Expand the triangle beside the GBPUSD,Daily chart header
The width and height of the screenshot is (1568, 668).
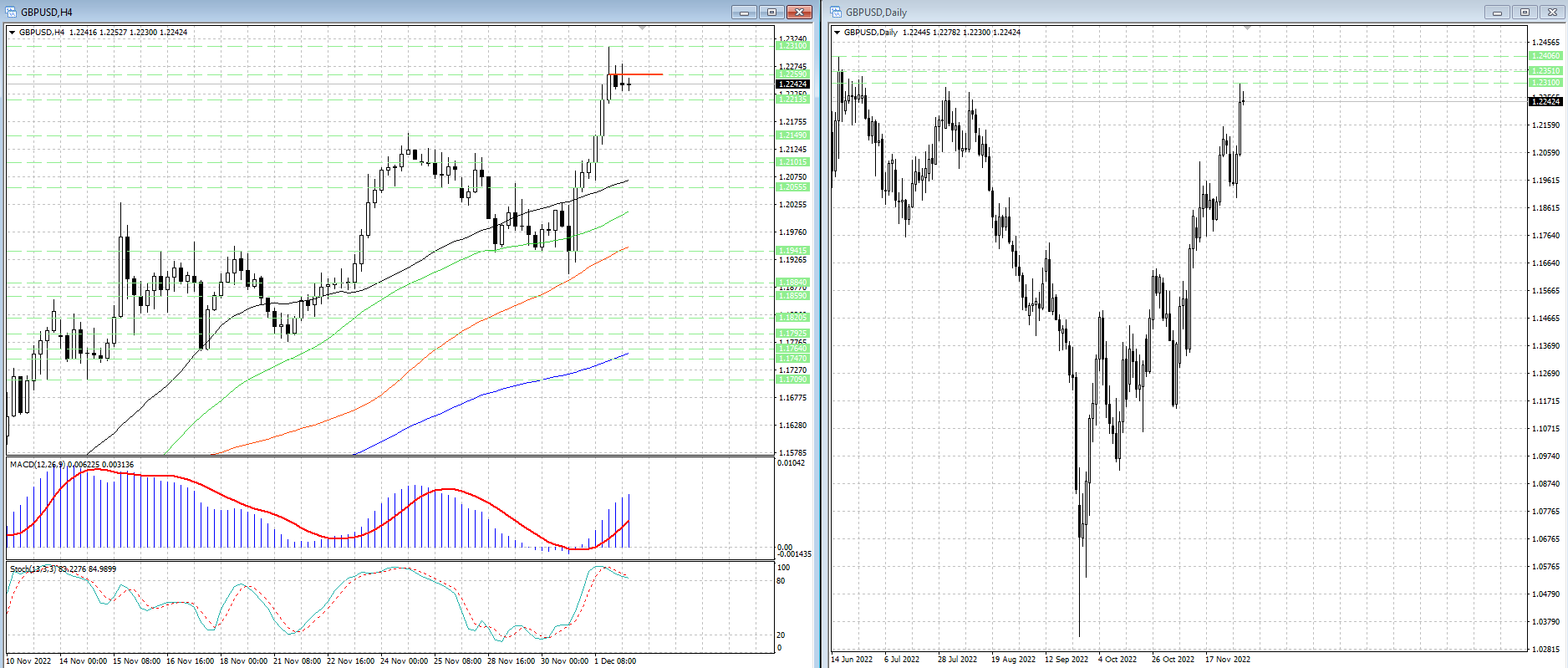(x=837, y=33)
